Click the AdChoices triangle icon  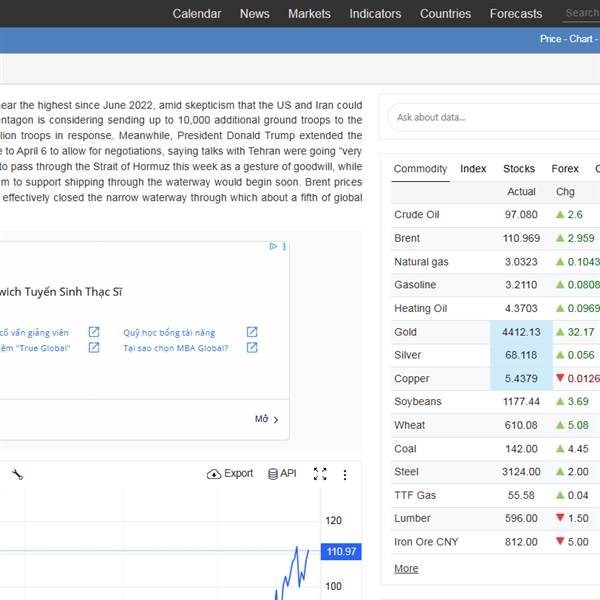(273, 246)
